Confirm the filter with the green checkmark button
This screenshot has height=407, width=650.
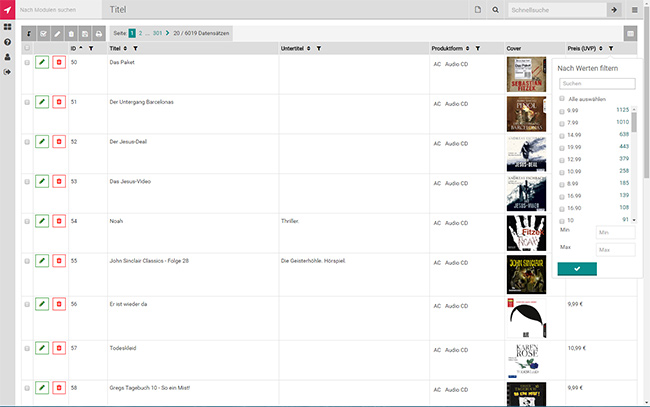click(x=577, y=268)
